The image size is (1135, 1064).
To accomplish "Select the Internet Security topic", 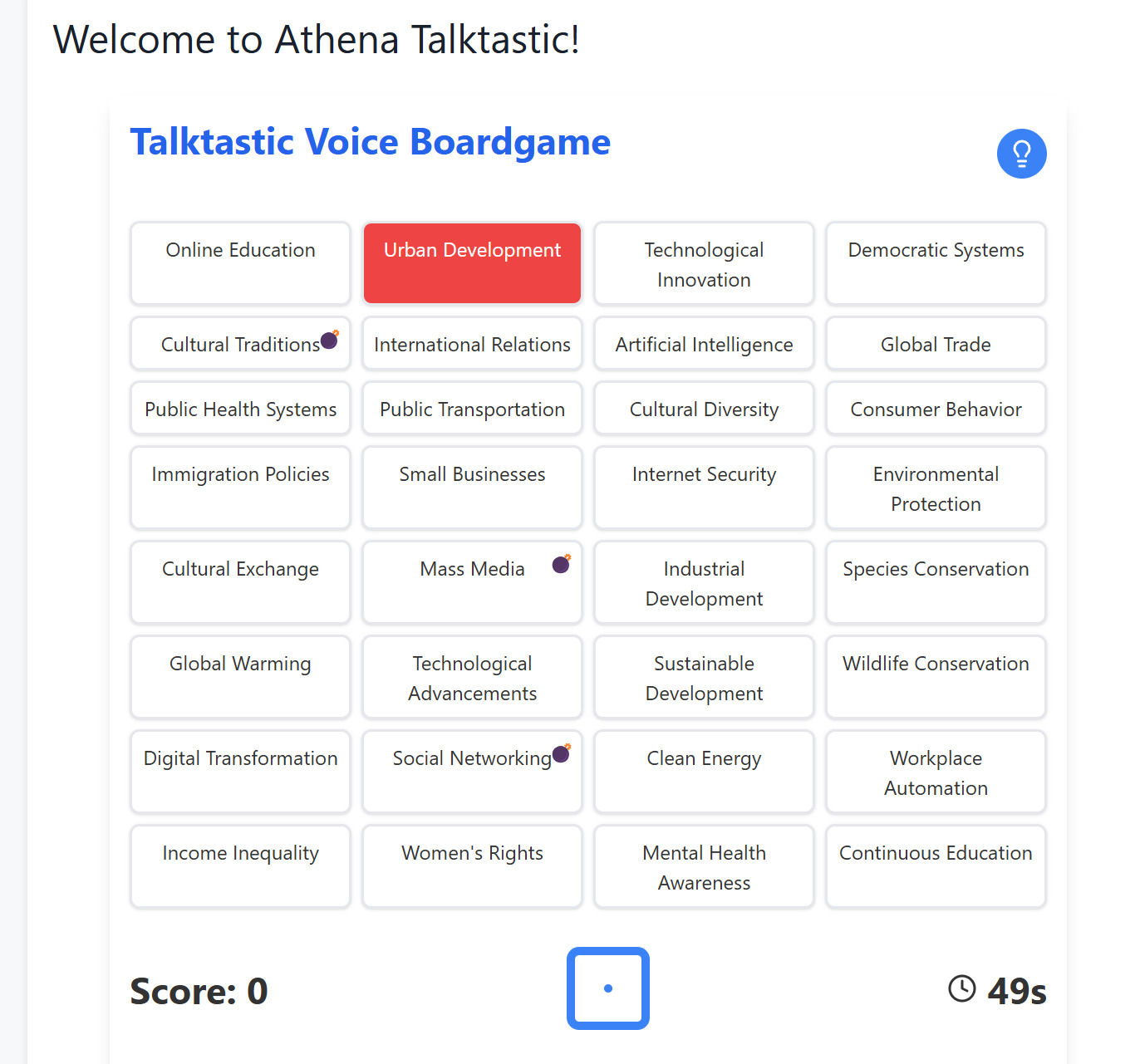I will 704,487.
